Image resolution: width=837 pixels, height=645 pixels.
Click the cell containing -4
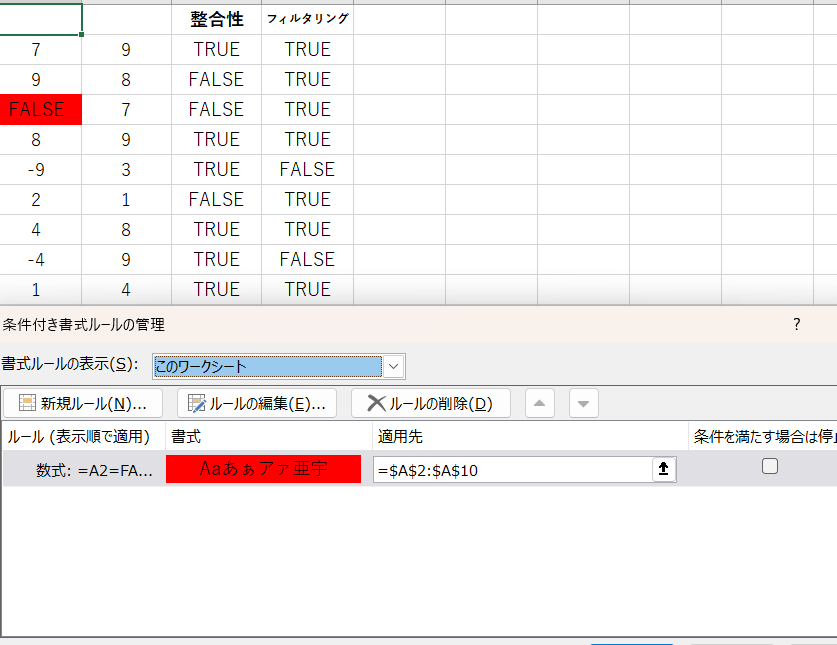pos(41,259)
